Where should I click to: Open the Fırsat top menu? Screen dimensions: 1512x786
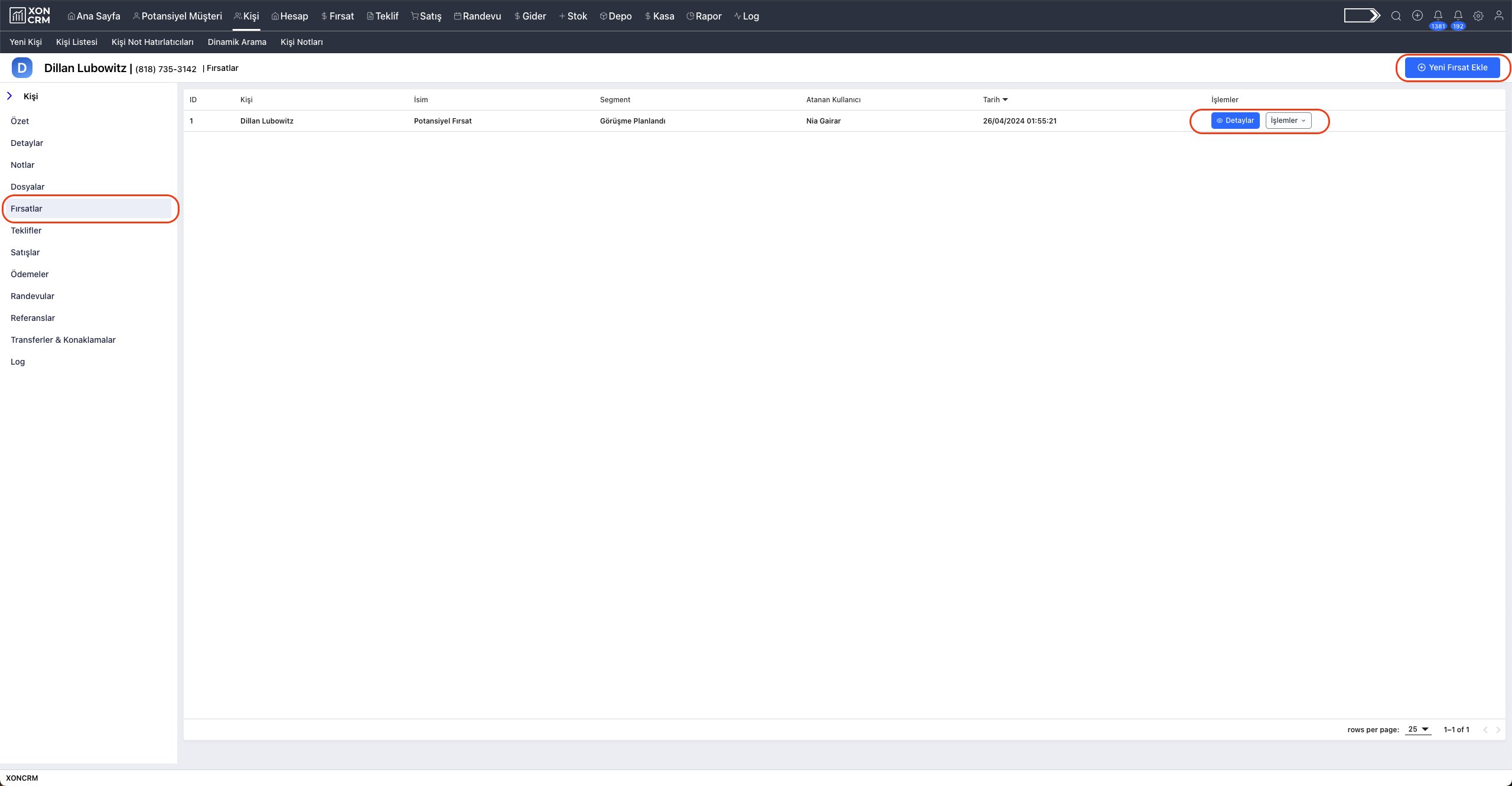point(337,16)
